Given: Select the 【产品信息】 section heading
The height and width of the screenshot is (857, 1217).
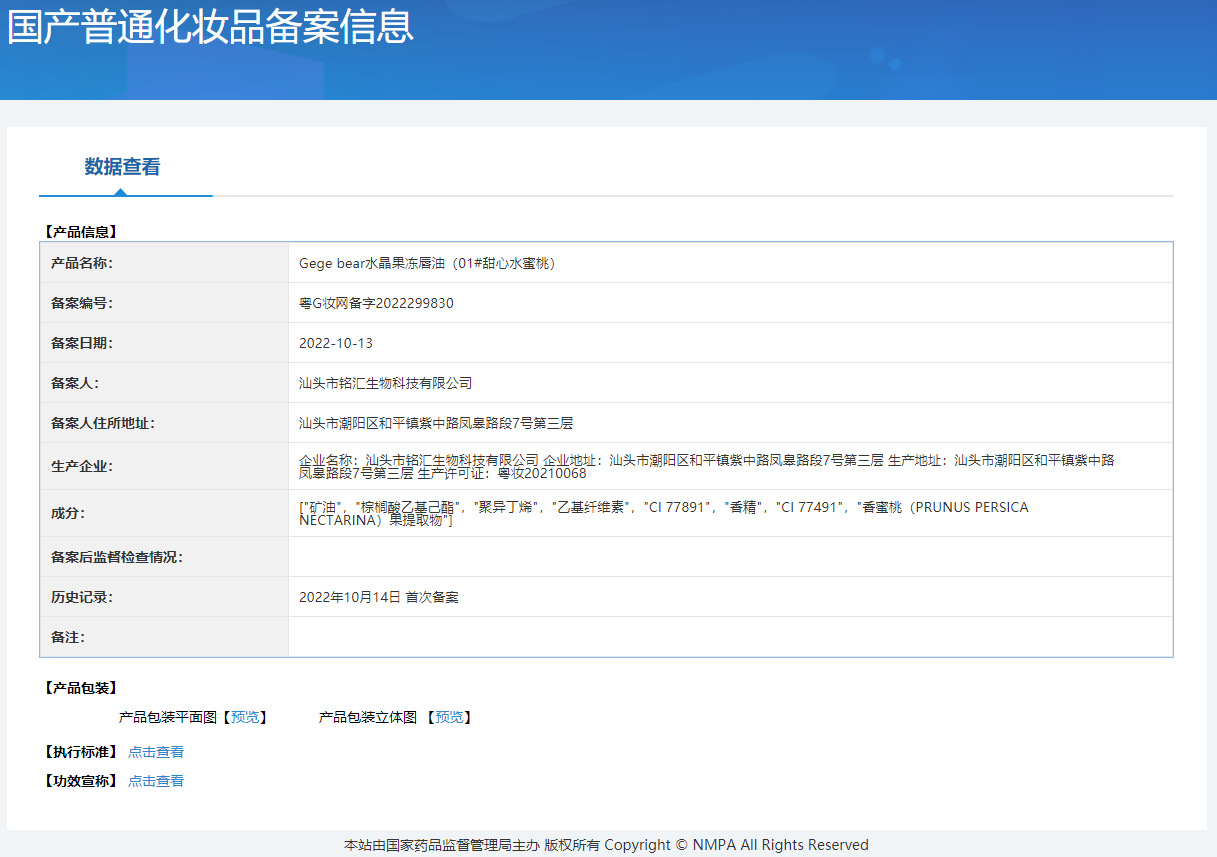Looking at the screenshot, I should 82,231.
